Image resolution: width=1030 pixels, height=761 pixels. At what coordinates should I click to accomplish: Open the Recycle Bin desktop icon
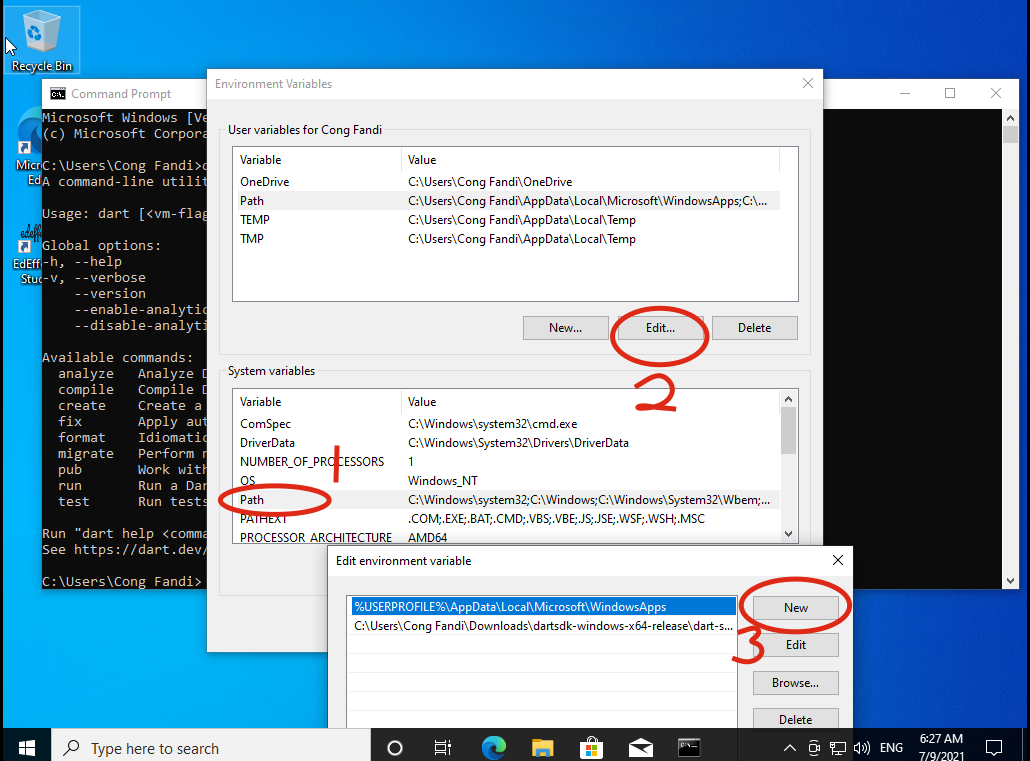pos(42,41)
